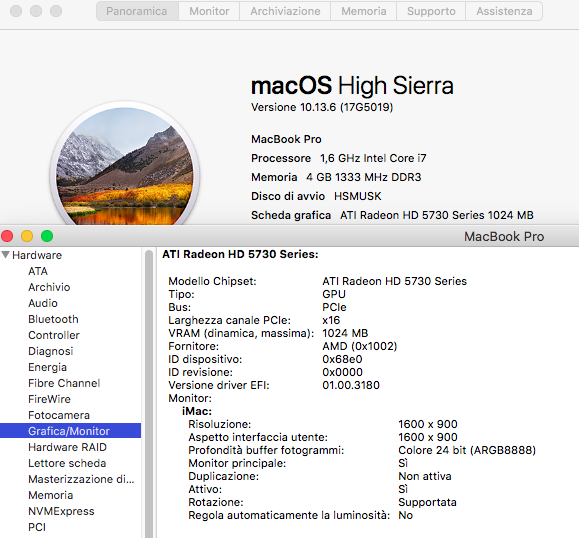Screen dimensions: 579x538
Task: Click the Risoluzione value 1600 x 900
Action: tap(428, 424)
